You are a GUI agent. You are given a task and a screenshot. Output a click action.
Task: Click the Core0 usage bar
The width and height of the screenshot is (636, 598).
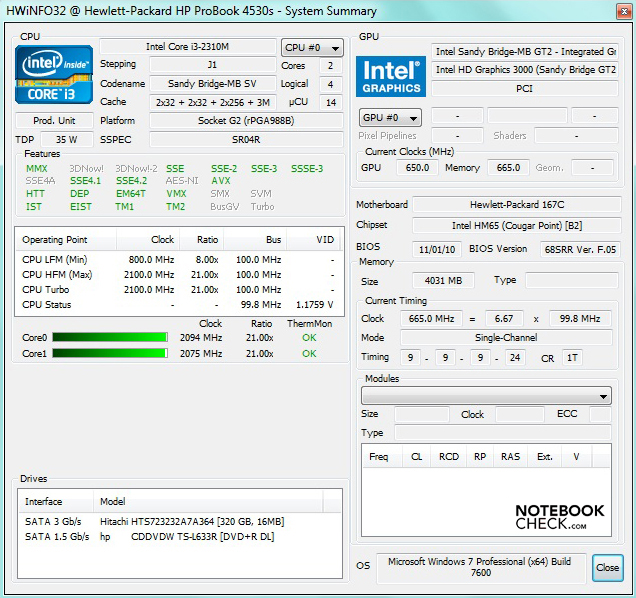pos(110,337)
